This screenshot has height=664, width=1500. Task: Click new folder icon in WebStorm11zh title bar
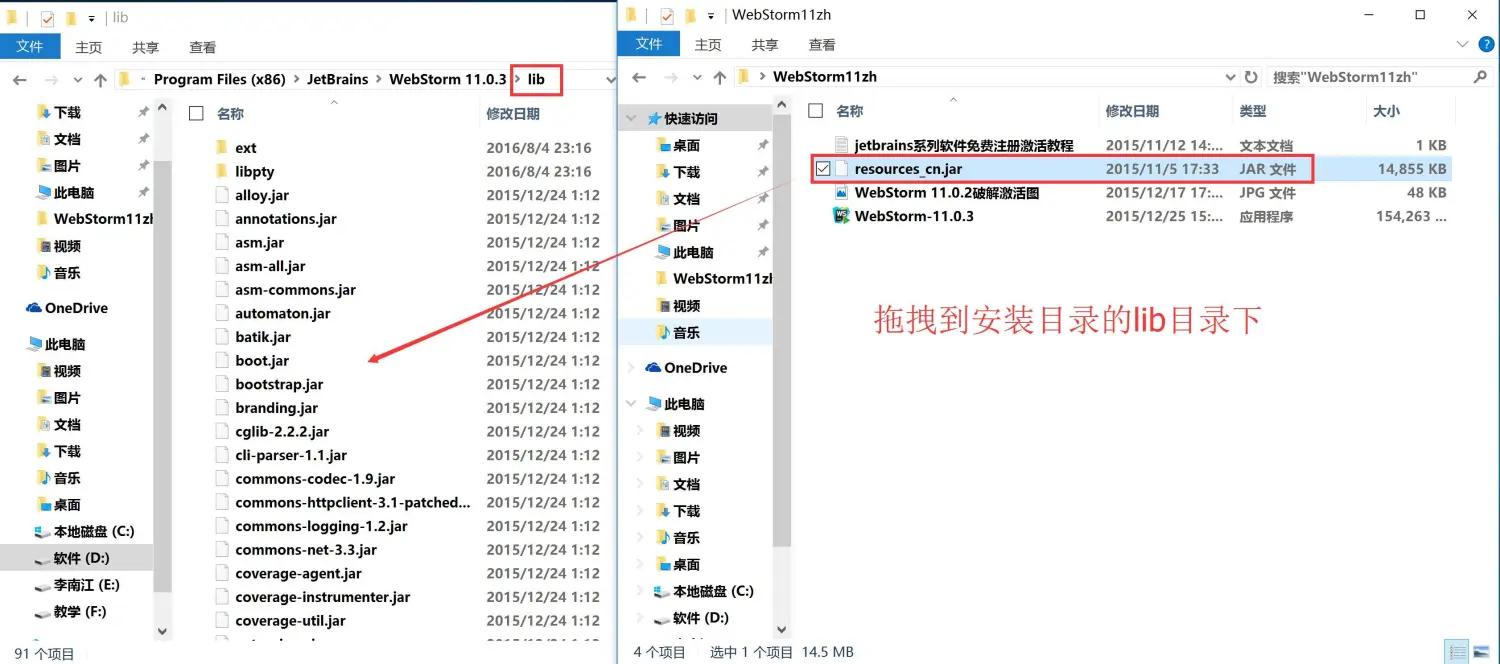click(x=689, y=15)
